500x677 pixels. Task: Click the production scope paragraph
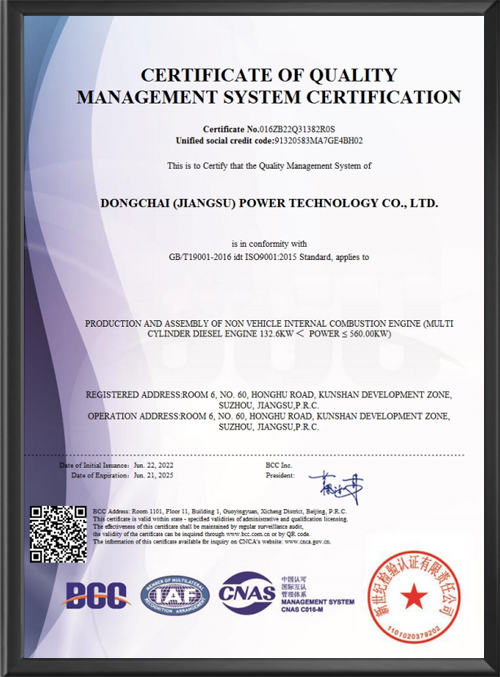269,329
